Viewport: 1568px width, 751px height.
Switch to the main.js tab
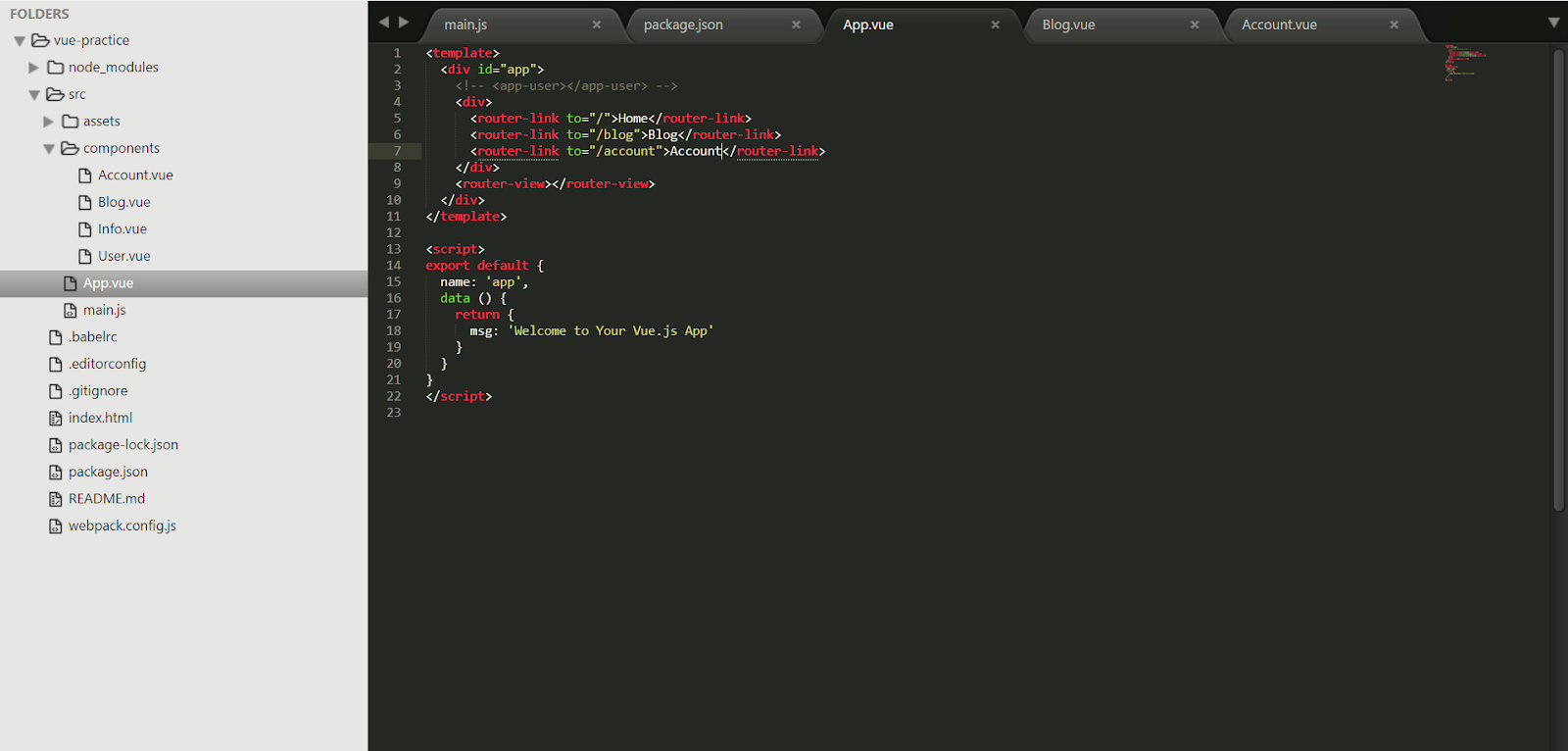pos(524,25)
